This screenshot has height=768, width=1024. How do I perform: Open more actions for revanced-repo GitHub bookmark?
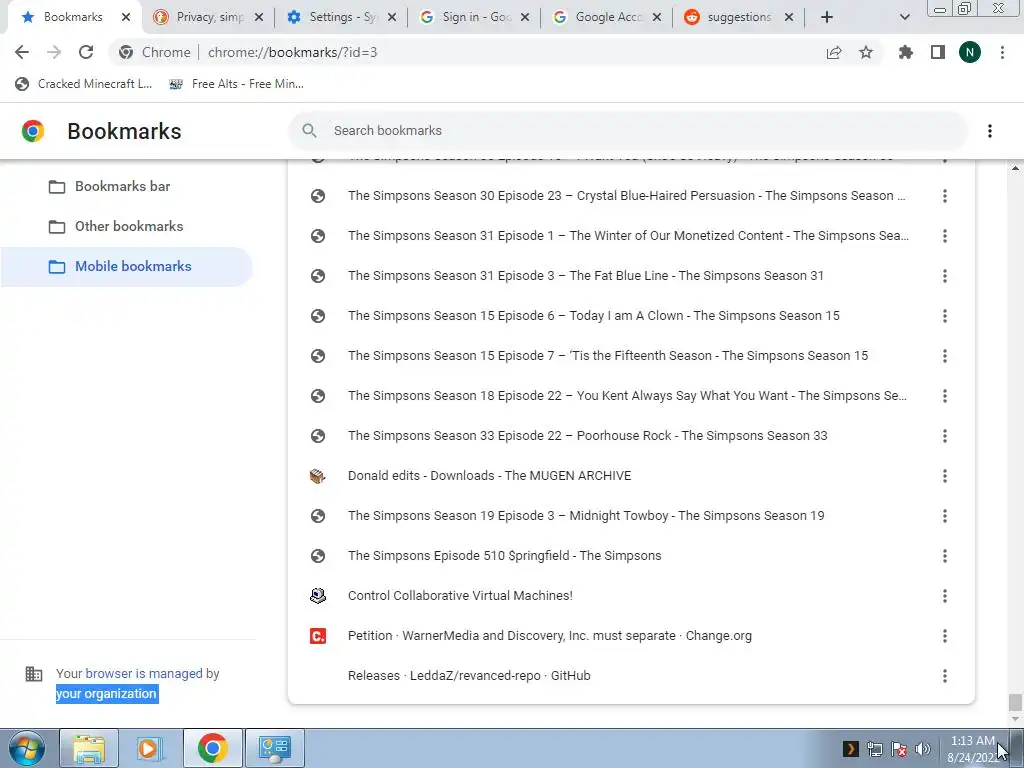point(945,676)
